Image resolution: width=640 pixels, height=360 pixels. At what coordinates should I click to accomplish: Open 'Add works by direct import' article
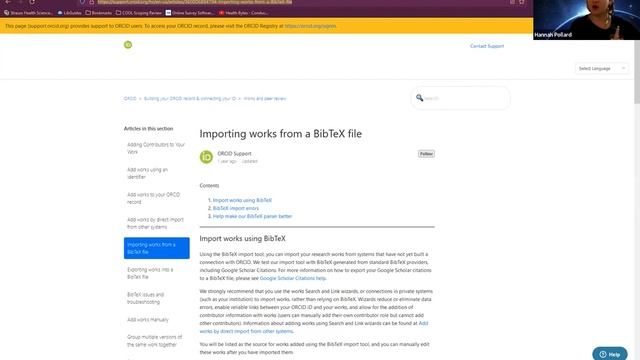155,223
